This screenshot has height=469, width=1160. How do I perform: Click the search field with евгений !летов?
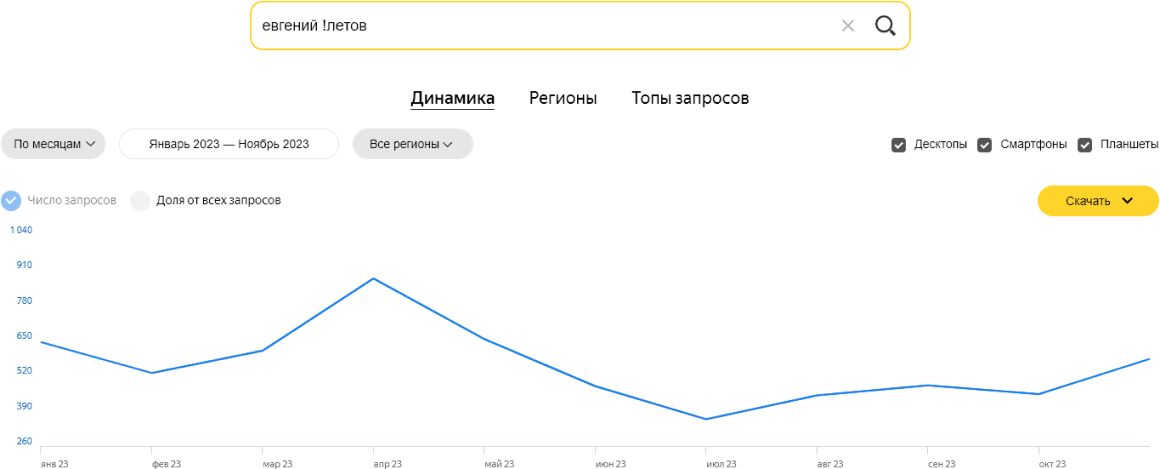[x=540, y=26]
